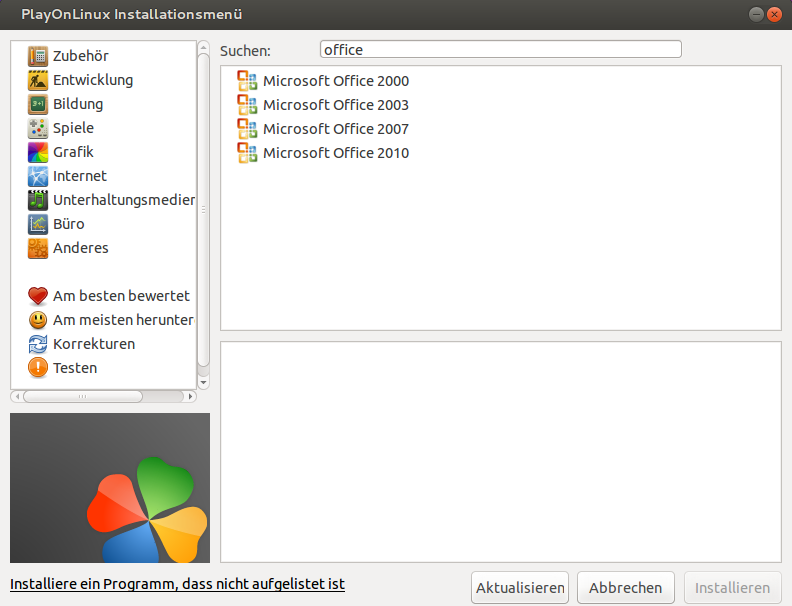The image size is (792, 606).
Task: Select Microsoft Office 2010 entry
Action: (336, 153)
